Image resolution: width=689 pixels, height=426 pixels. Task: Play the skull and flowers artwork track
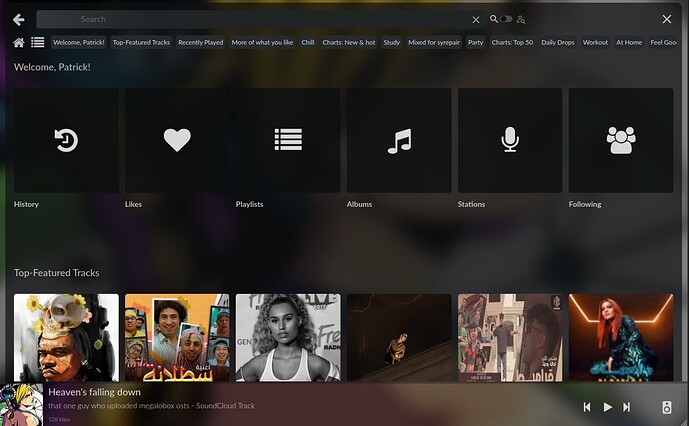66,337
